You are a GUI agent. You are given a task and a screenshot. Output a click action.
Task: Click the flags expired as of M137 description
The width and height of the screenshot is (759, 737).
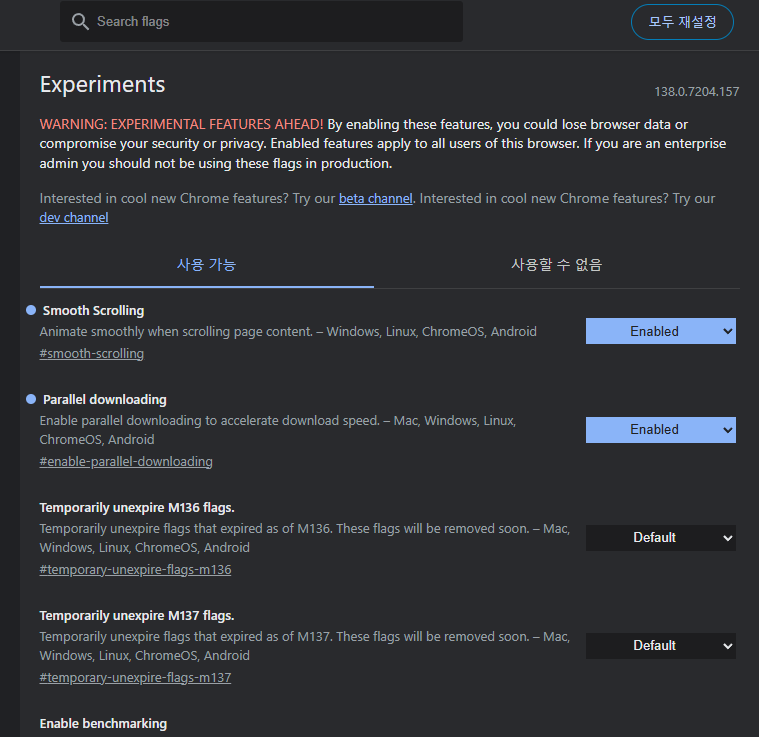click(305, 646)
